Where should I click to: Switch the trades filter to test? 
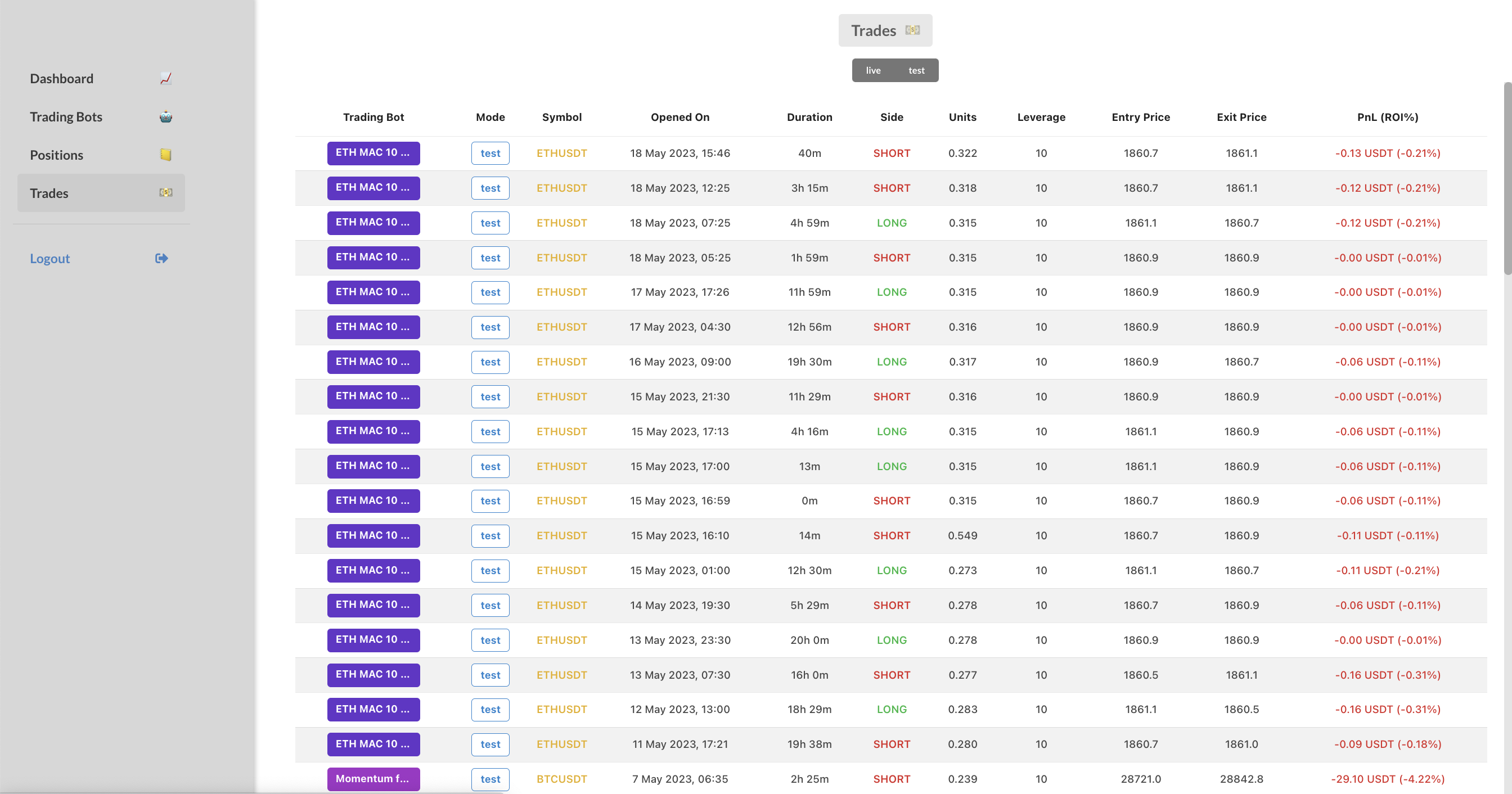(916, 70)
